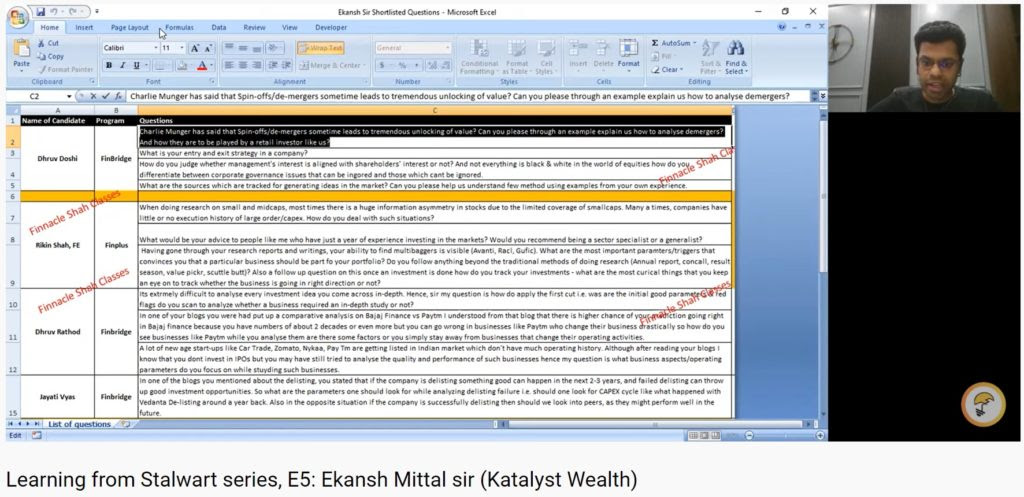Click the Insert Function fx icon
The width and height of the screenshot is (1024, 497).
[118, 96]
